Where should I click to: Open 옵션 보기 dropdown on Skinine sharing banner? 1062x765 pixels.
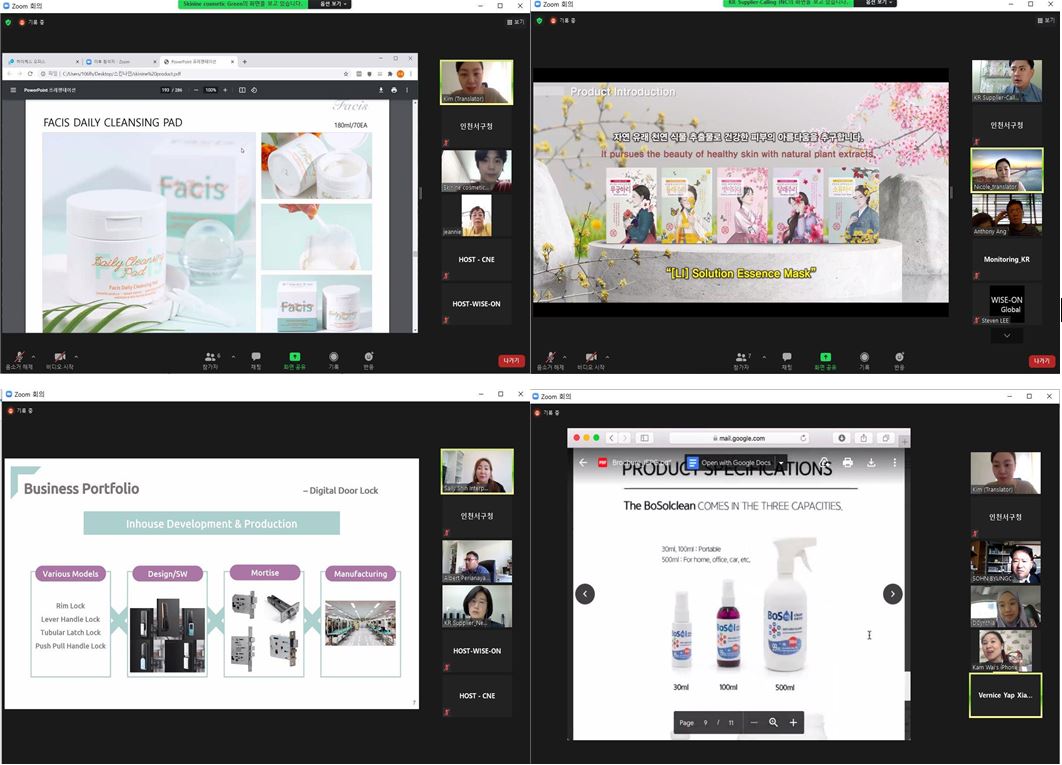pyautogui.click(x=329, y=4)
